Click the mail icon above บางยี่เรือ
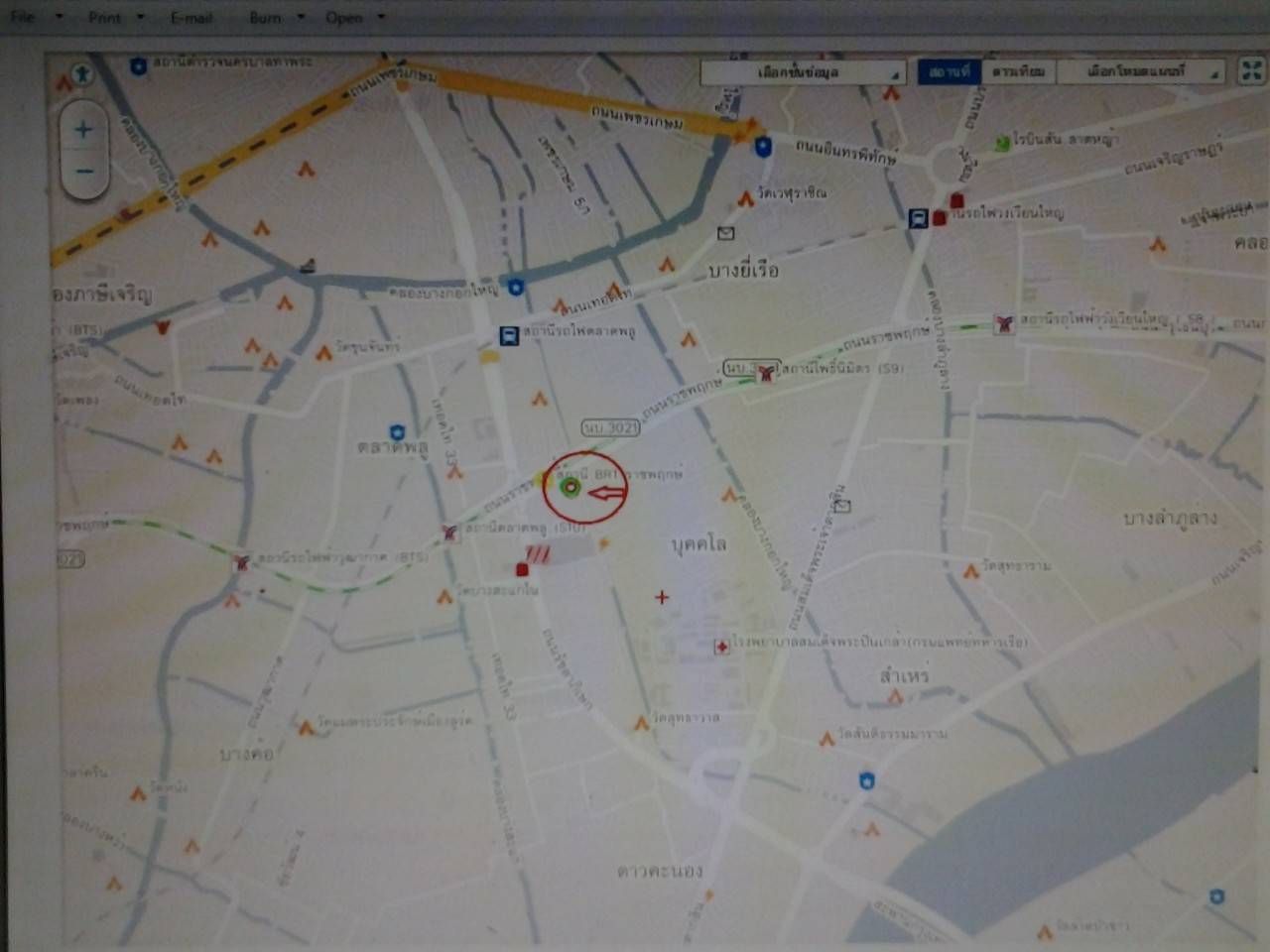This screenshot has width=1270, height=952. tap(726, 233)
